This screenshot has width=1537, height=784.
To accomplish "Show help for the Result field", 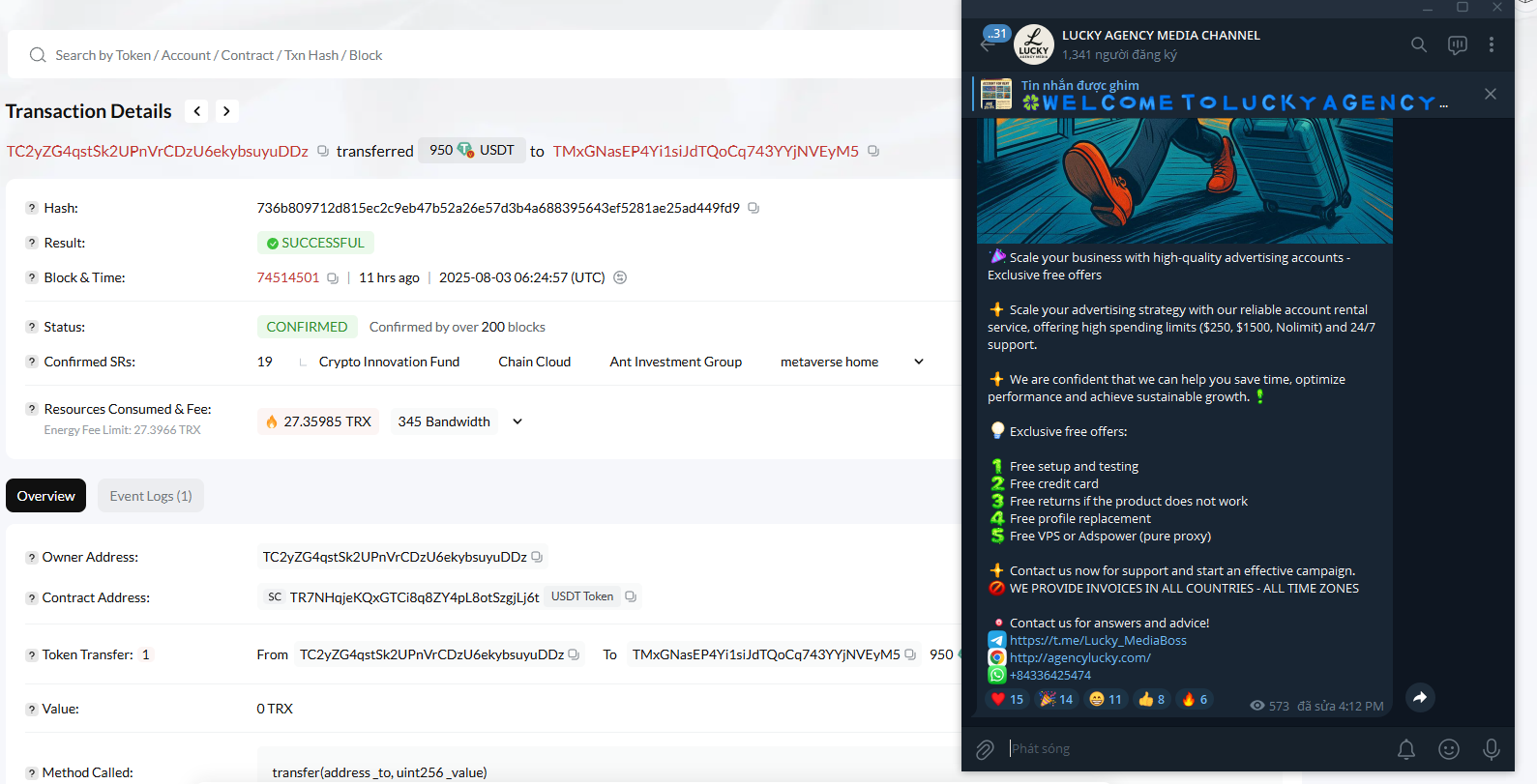I will click(x=32, y=243).
